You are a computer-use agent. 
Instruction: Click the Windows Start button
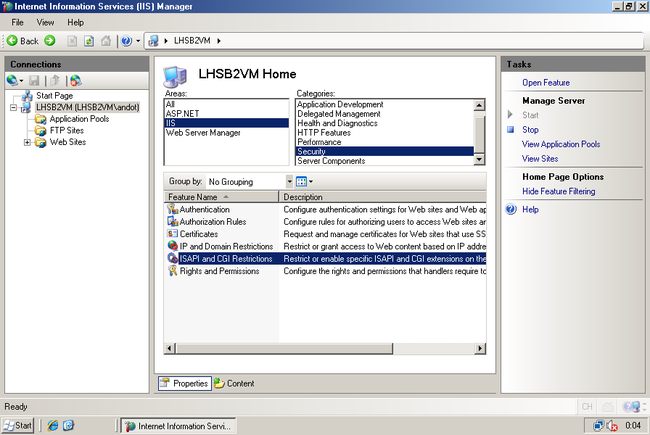17,426
